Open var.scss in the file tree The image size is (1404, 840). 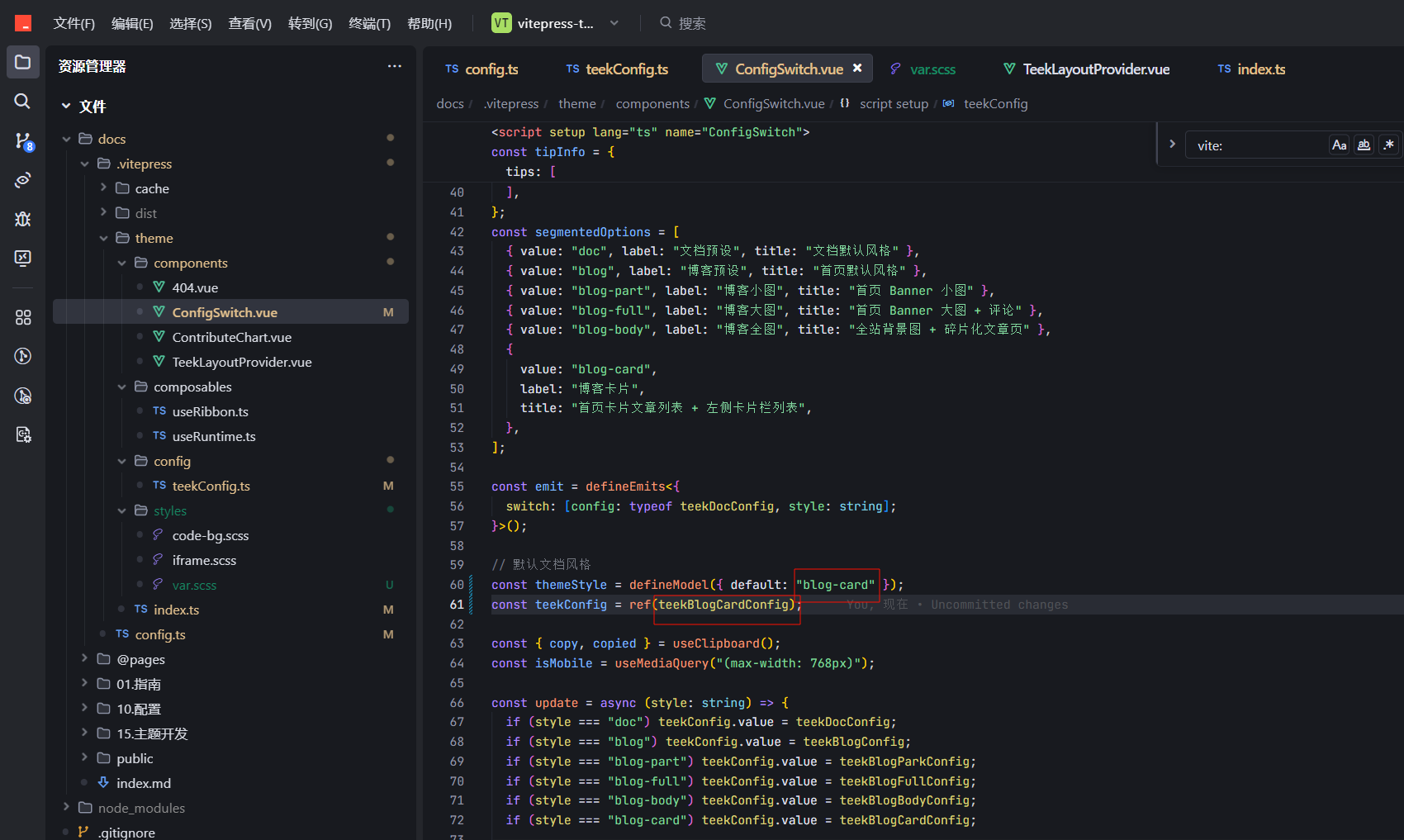tap(194, 585)
